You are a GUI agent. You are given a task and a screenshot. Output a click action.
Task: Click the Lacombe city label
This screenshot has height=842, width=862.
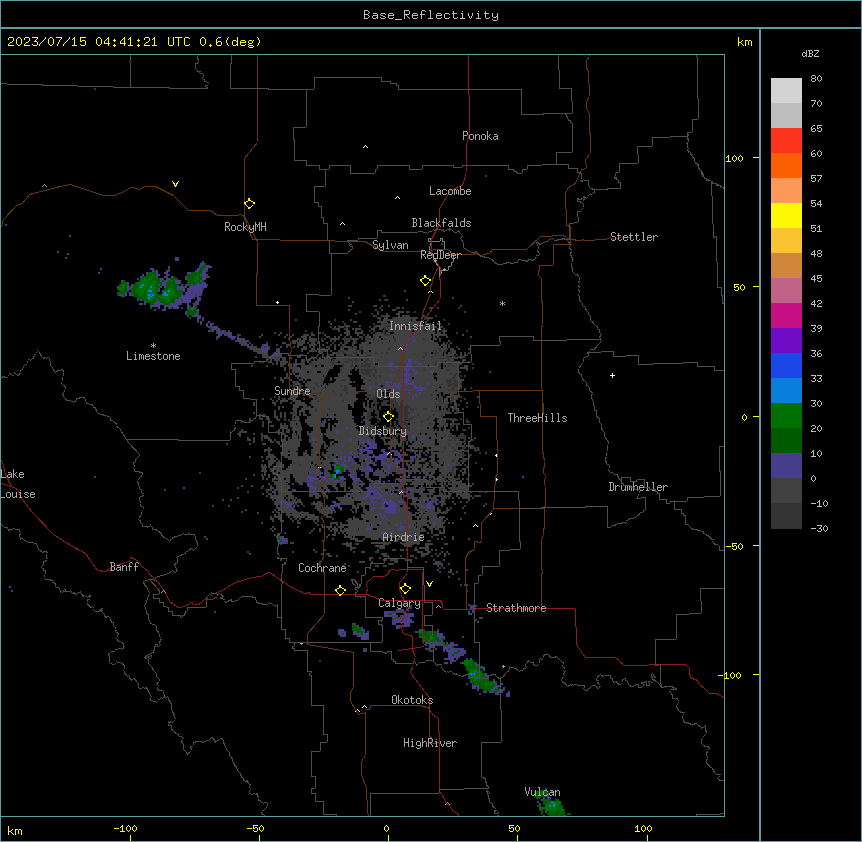click(450, 191)
